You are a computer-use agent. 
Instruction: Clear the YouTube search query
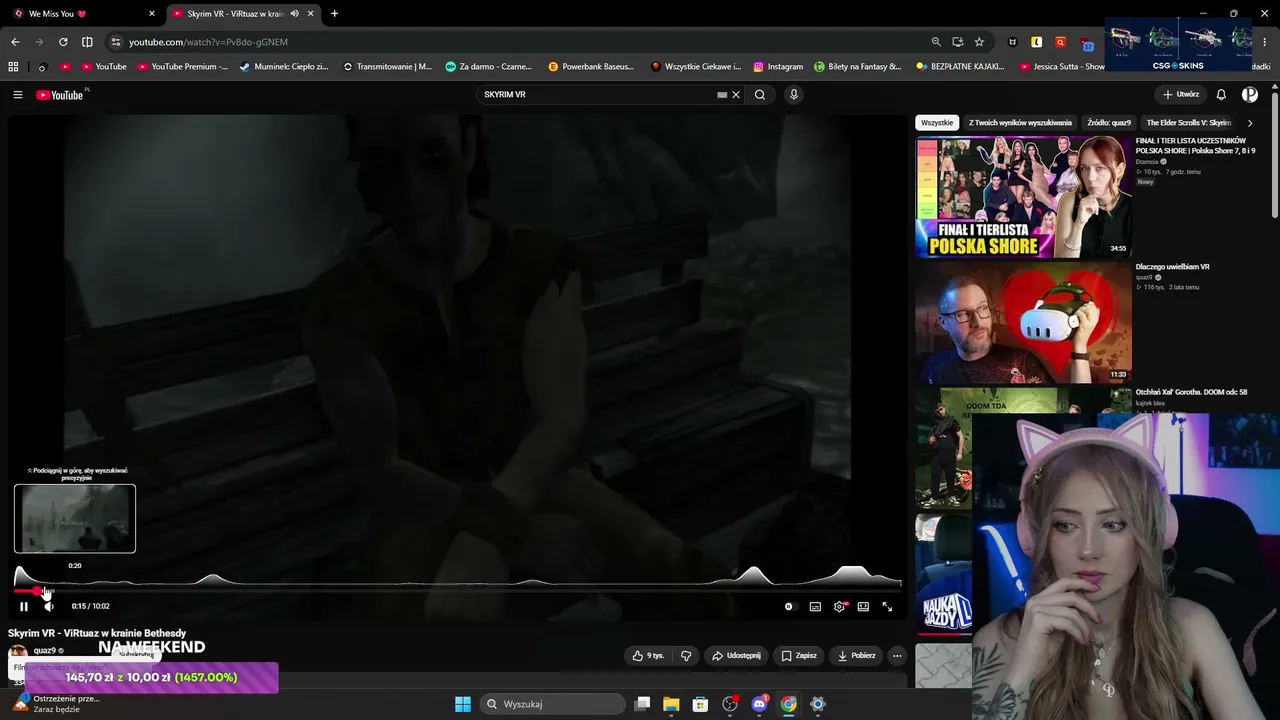click(x=736, y=95)
